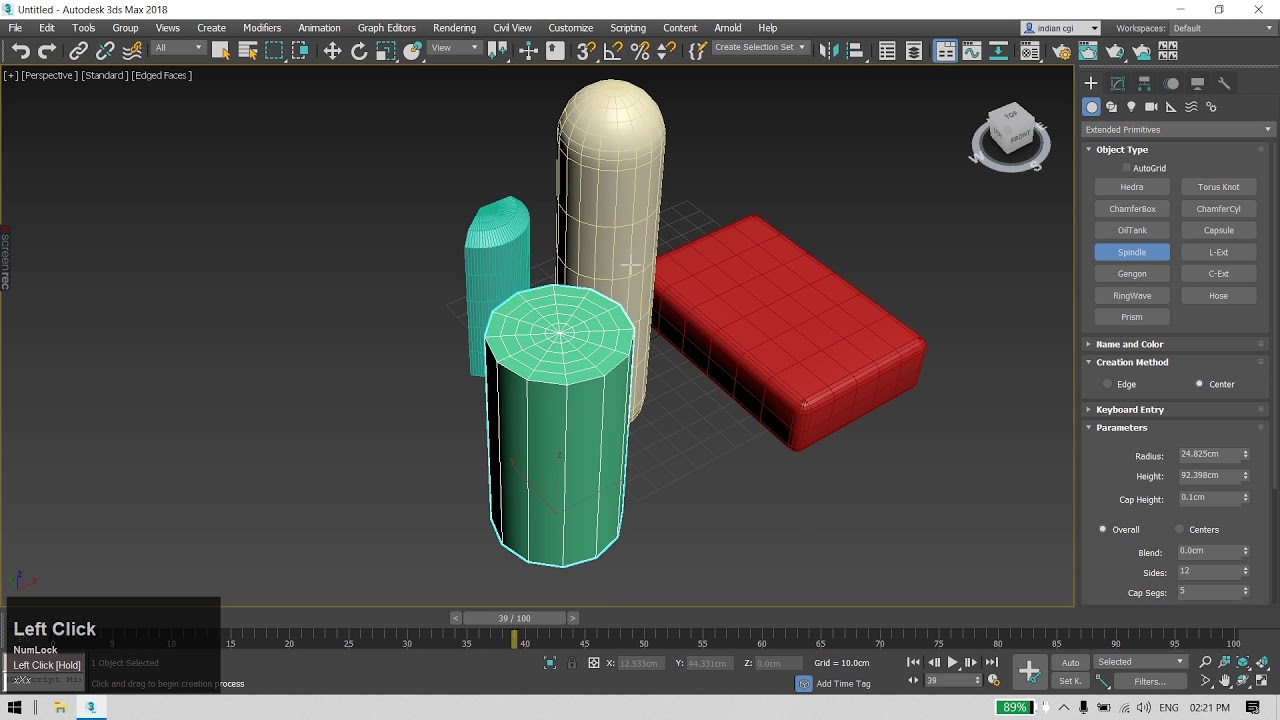Click the Angle Snap toggle icon
Viewport: 1280px width, 720px height.
614,51
